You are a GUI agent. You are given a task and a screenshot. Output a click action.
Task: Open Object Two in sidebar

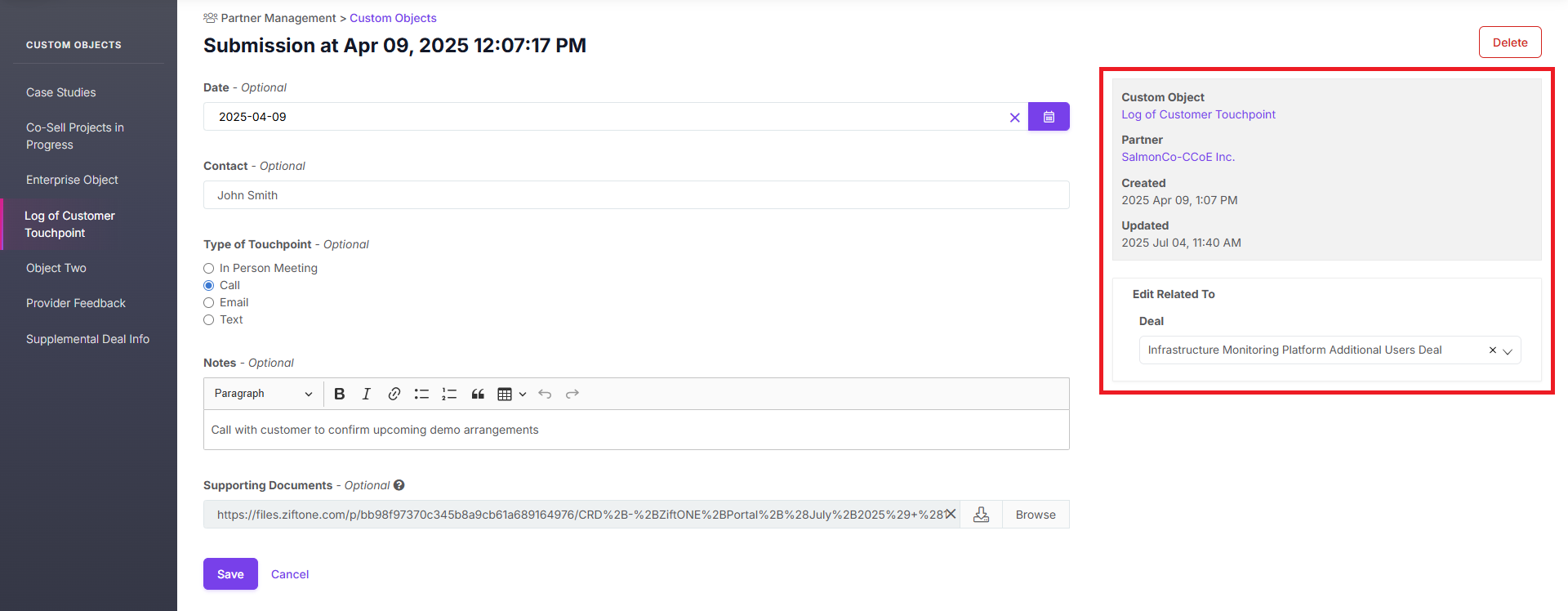coord(56,268)
